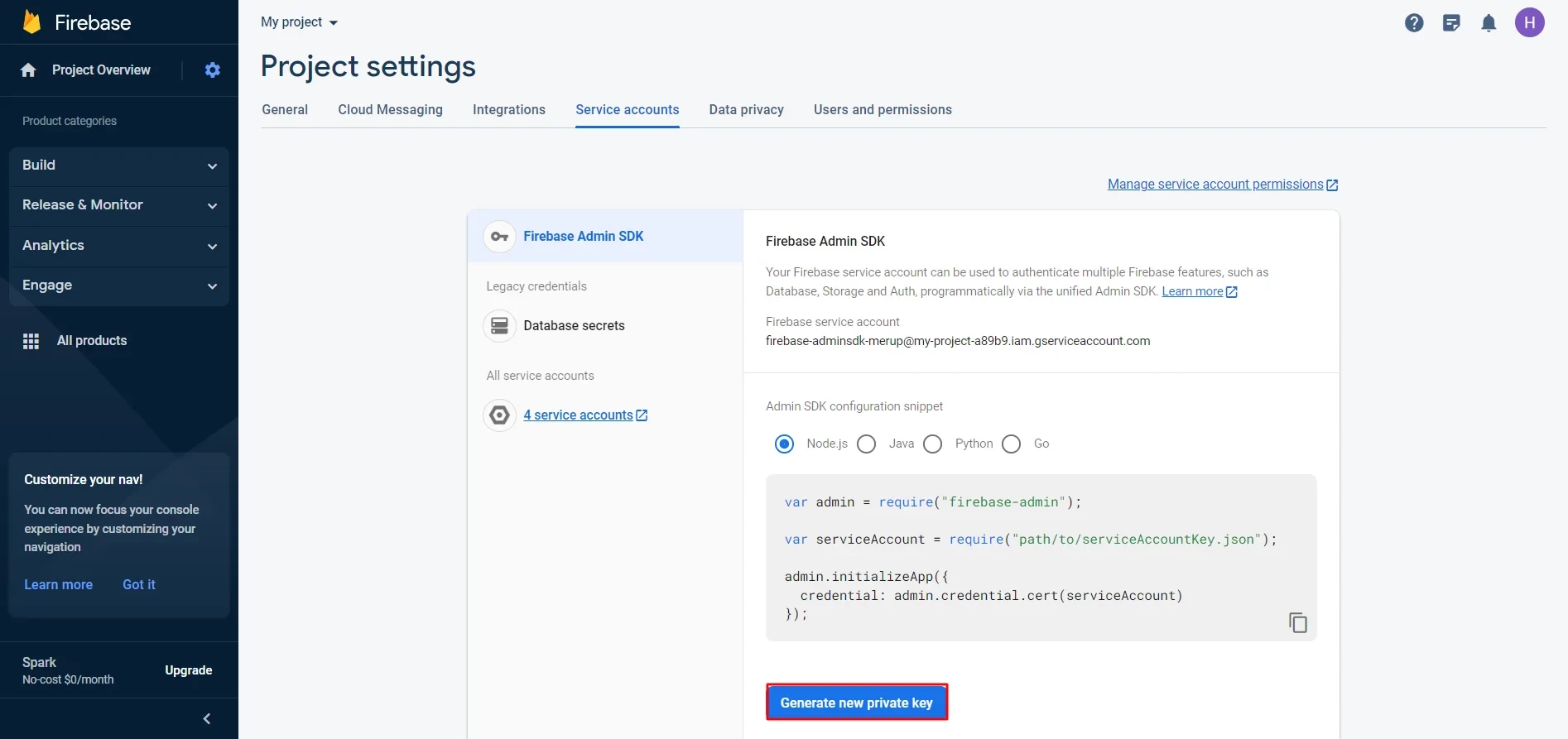Click the service accounts hexagon icon
This screenshot has width=1568, height=739.
pos(500,415)
